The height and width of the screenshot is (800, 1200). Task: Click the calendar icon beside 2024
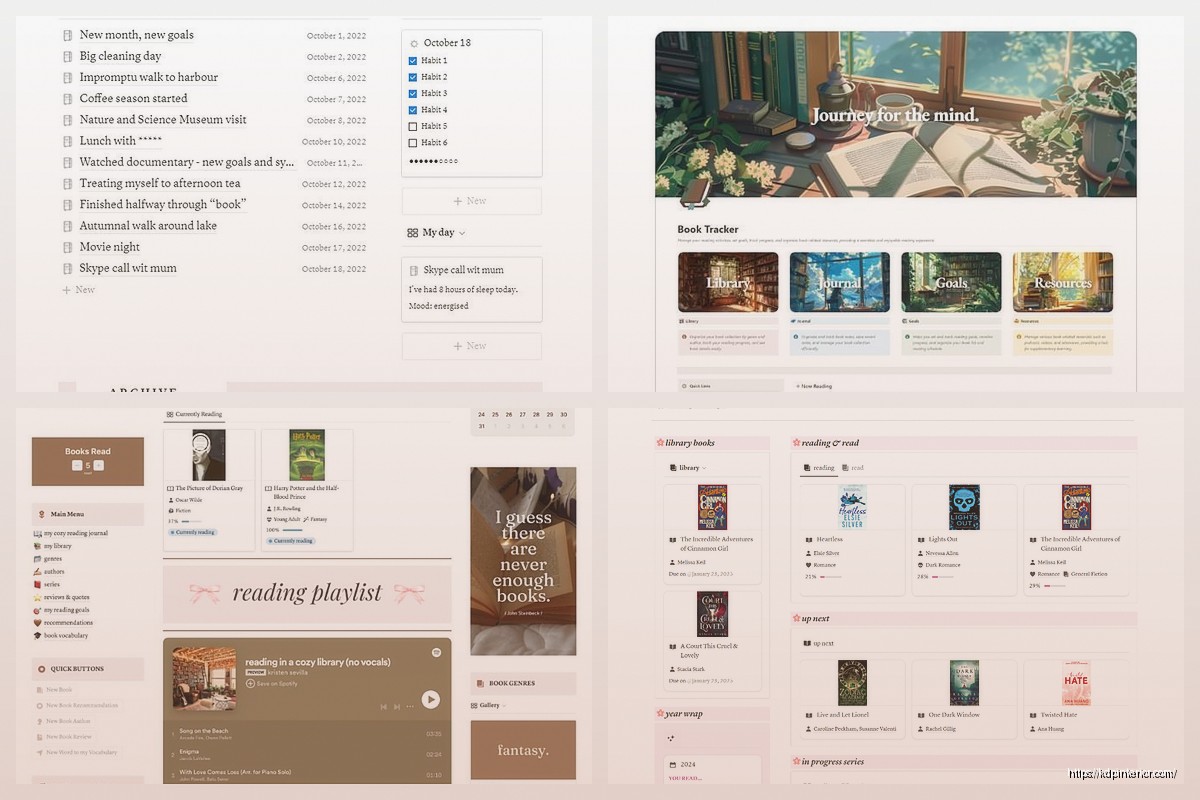click(673, 765)
